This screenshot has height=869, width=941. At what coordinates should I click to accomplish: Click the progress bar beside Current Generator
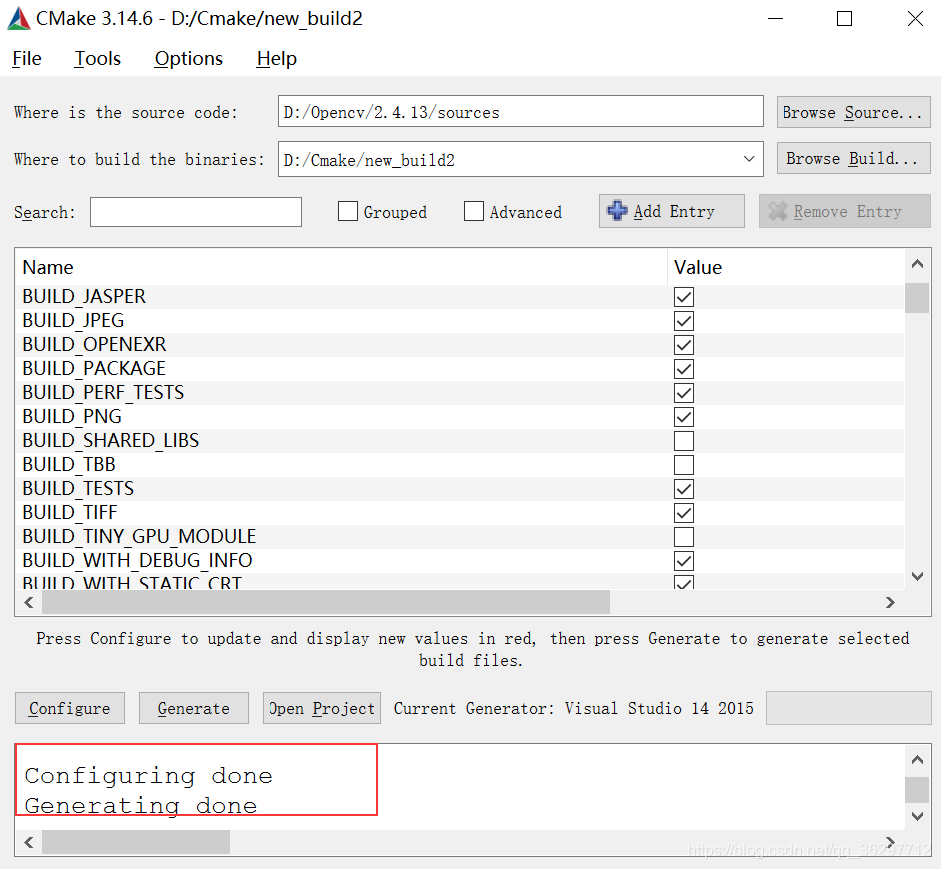849,708
